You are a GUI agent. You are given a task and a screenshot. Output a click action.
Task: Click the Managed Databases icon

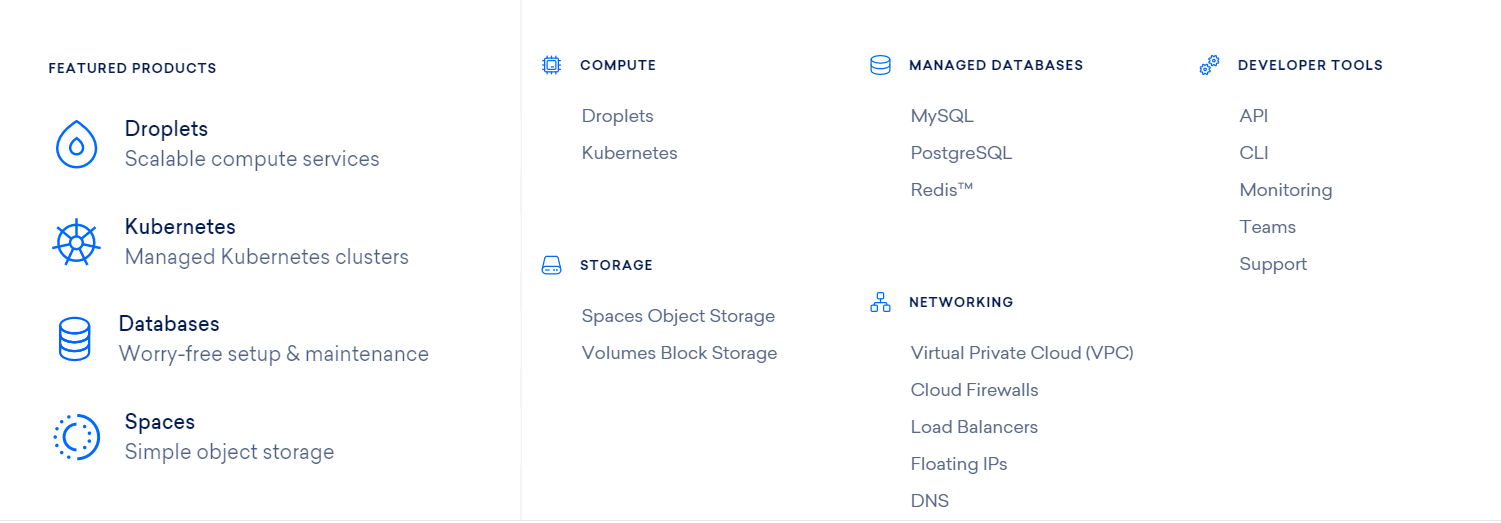tap(880, 65)
